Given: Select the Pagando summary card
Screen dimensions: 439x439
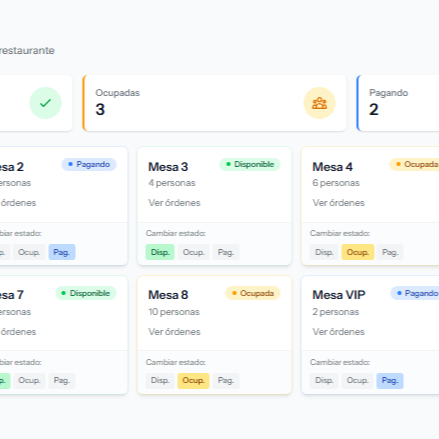Looking at the screenshot, I should [398, 103].
